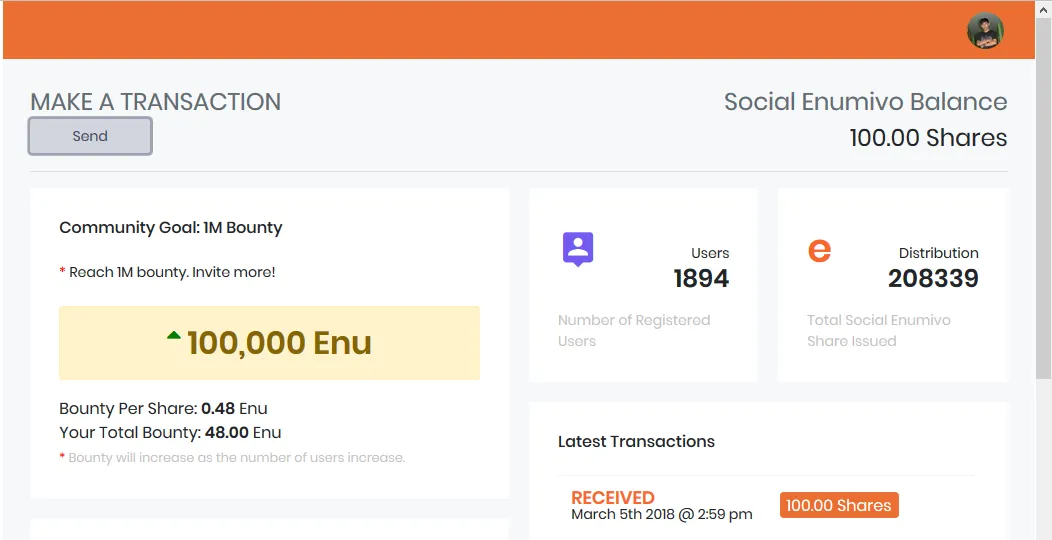Click the 100.00 Shares balance text
The height and width of the screenshot is (540, 1052).
(x=929, y=138)
